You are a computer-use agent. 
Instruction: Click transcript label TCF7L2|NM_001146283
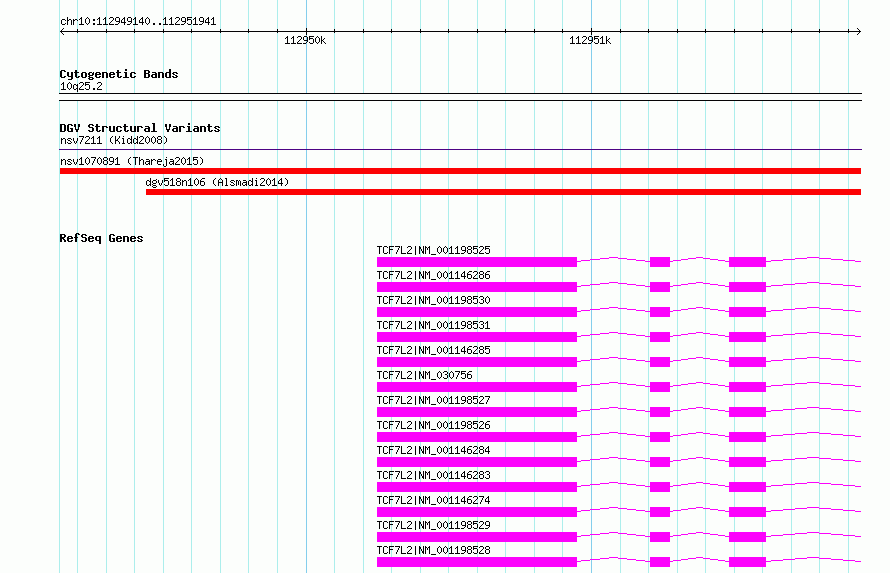[x=434, y=475]
